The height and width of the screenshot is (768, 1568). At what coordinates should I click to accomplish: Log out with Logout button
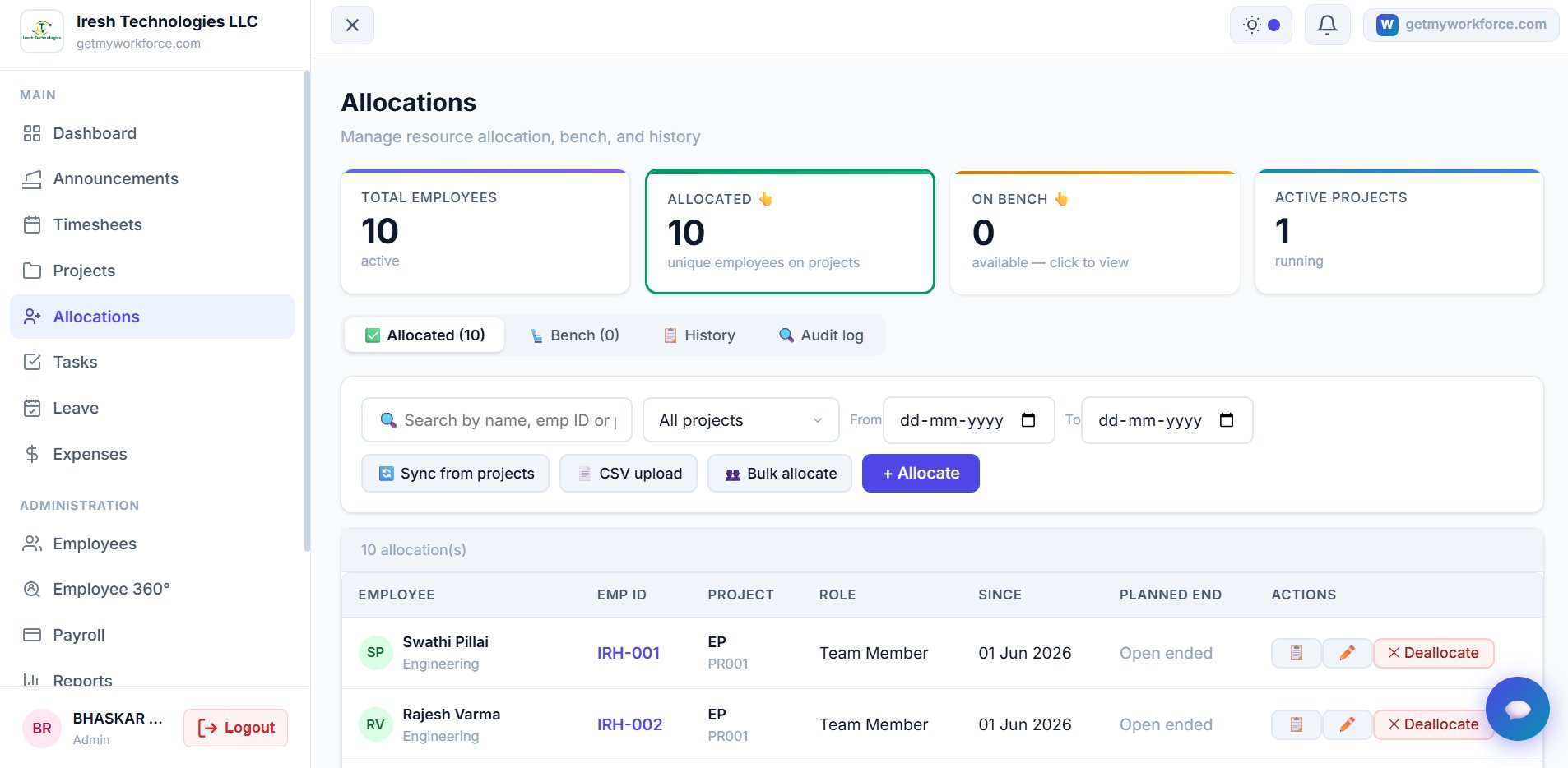236,728
